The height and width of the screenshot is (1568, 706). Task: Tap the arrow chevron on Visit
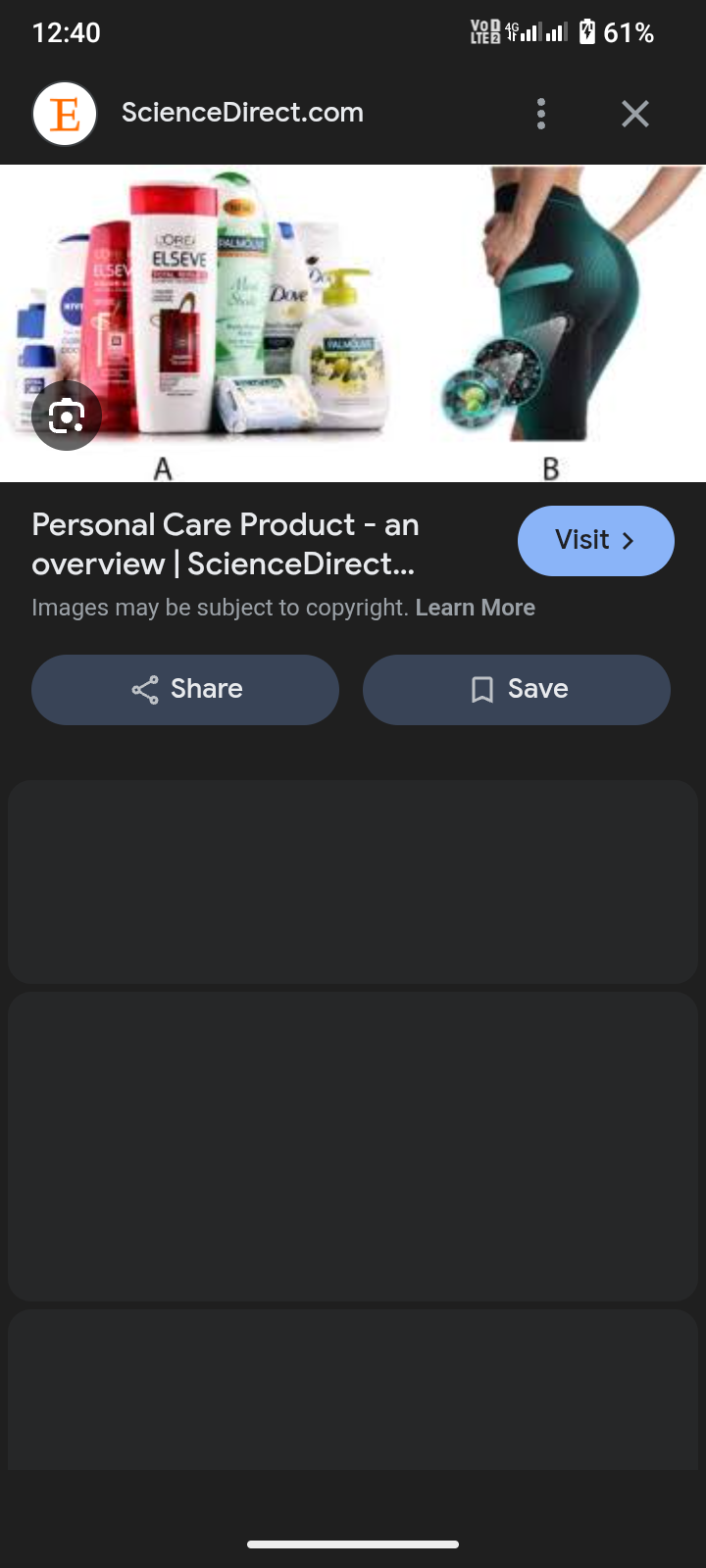click(x=629, y=541)
